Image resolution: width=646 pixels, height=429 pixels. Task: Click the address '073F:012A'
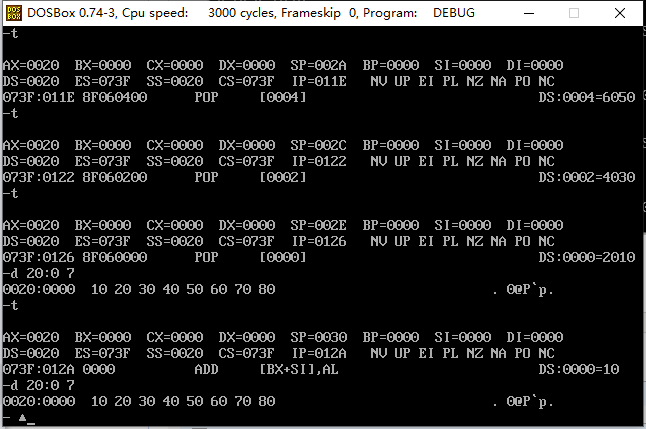tap(39, 369)
